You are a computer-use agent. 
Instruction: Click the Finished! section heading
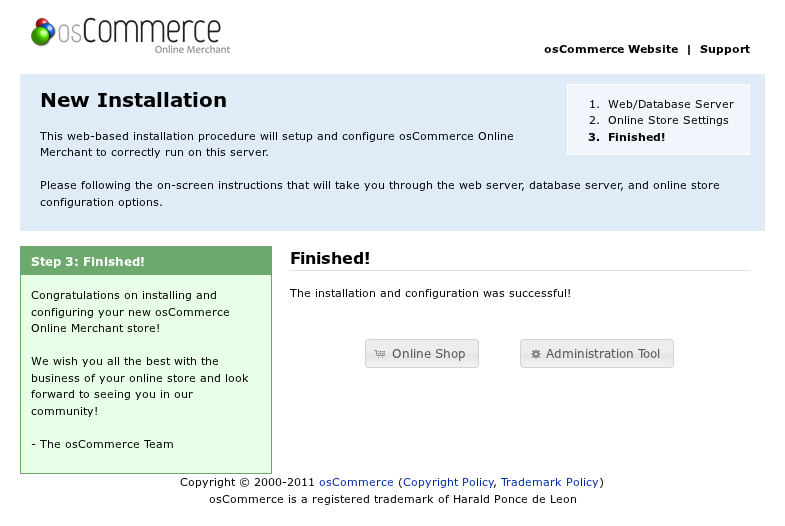tap(330, 258)
